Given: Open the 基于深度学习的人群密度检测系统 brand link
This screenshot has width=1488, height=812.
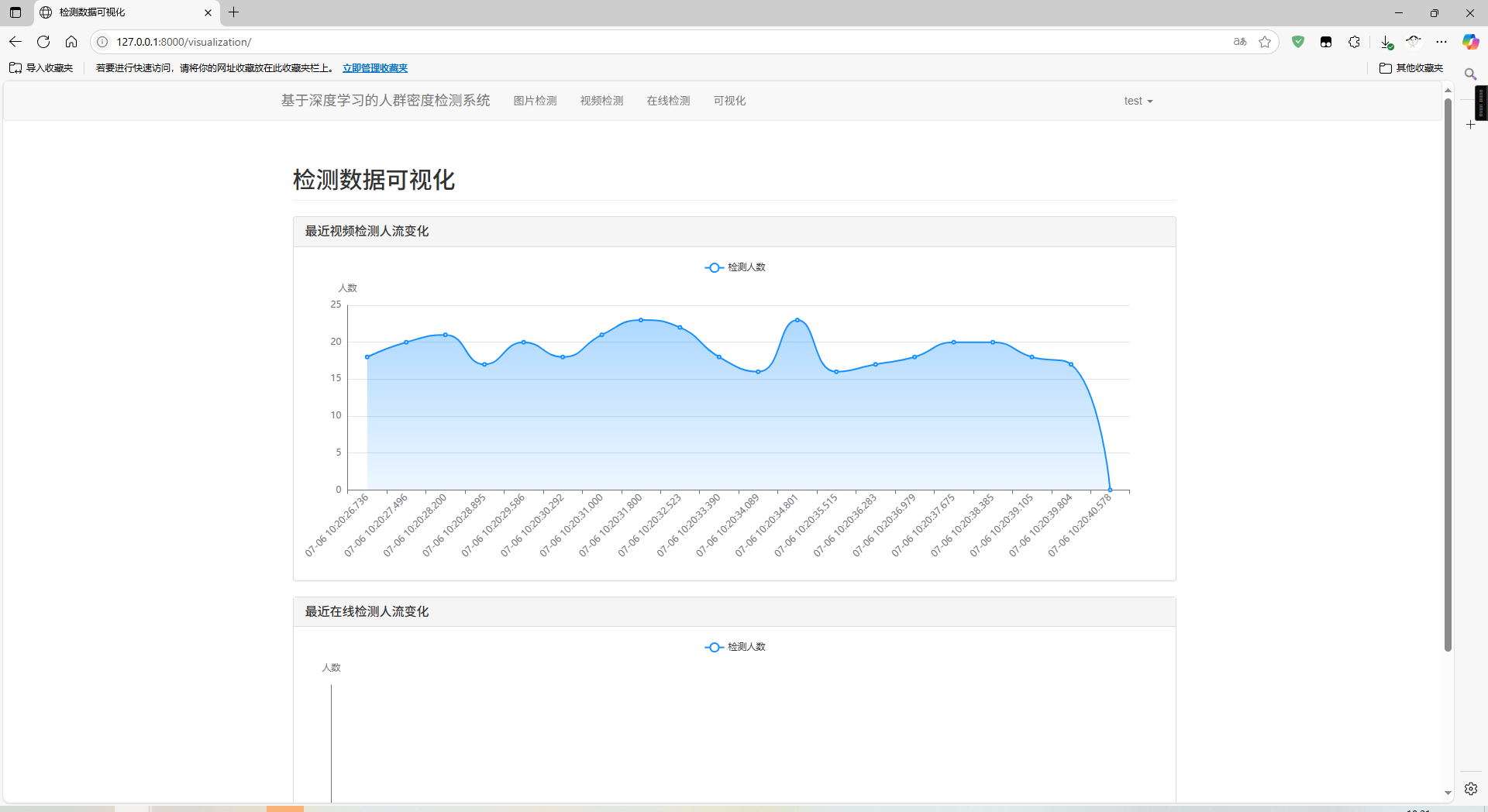Looking at the screenshot, I should coord(385,101).
